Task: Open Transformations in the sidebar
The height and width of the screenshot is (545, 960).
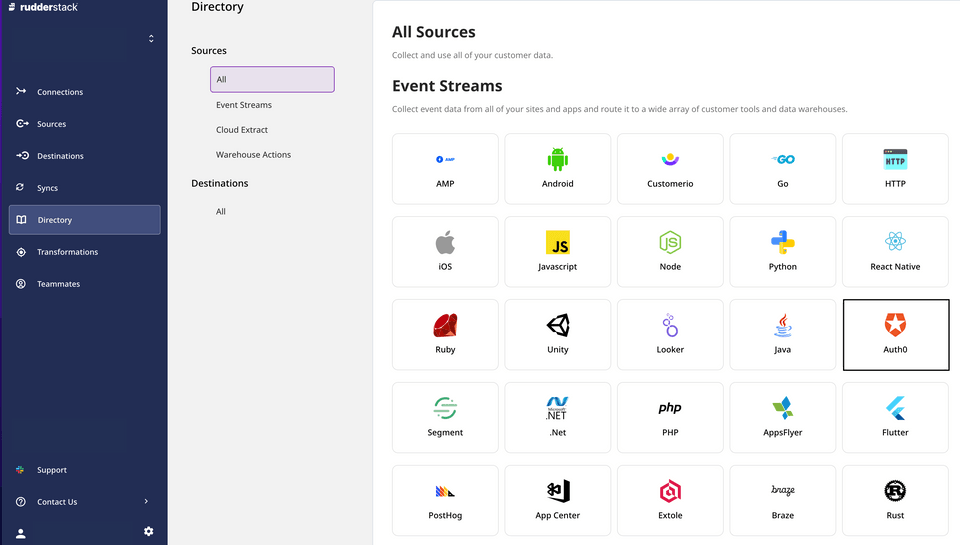Action: 84,252
